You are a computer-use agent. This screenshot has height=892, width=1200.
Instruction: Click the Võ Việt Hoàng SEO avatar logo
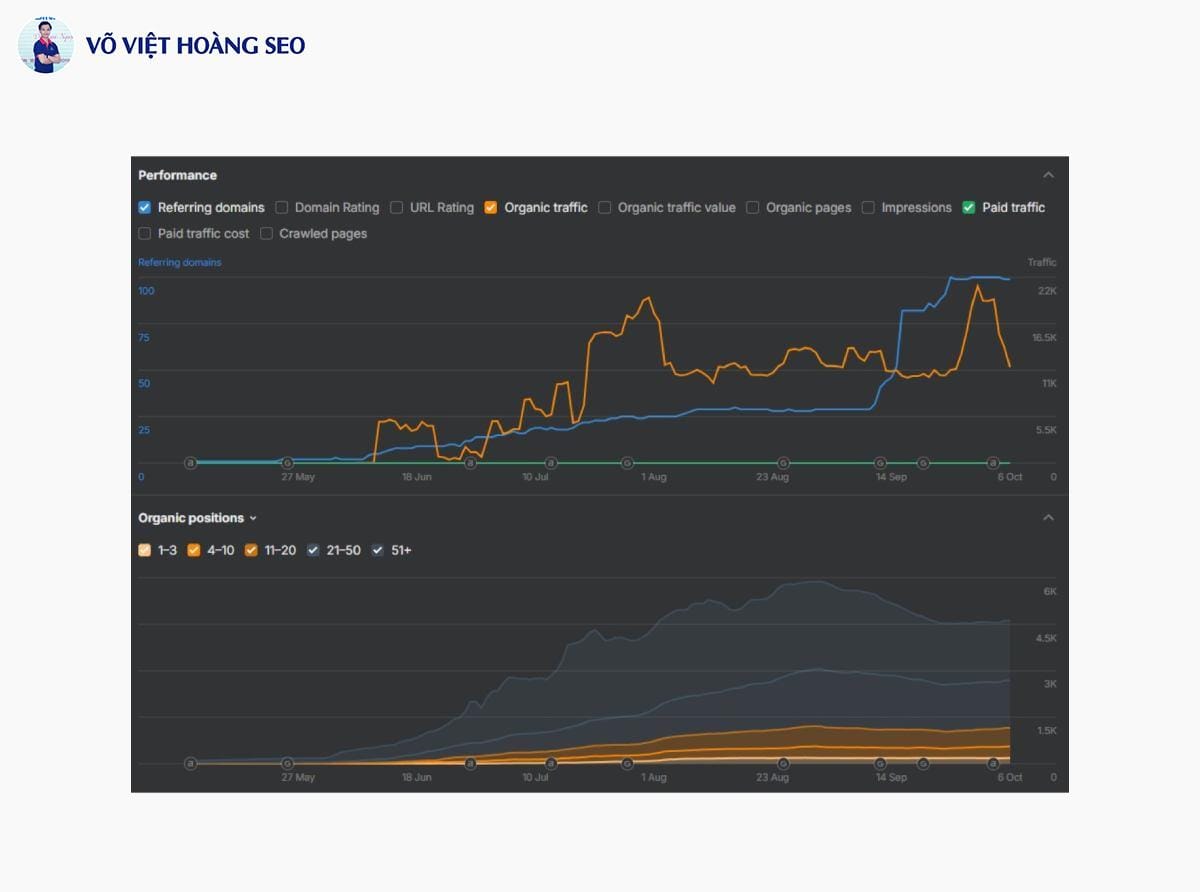pos(45,45)
